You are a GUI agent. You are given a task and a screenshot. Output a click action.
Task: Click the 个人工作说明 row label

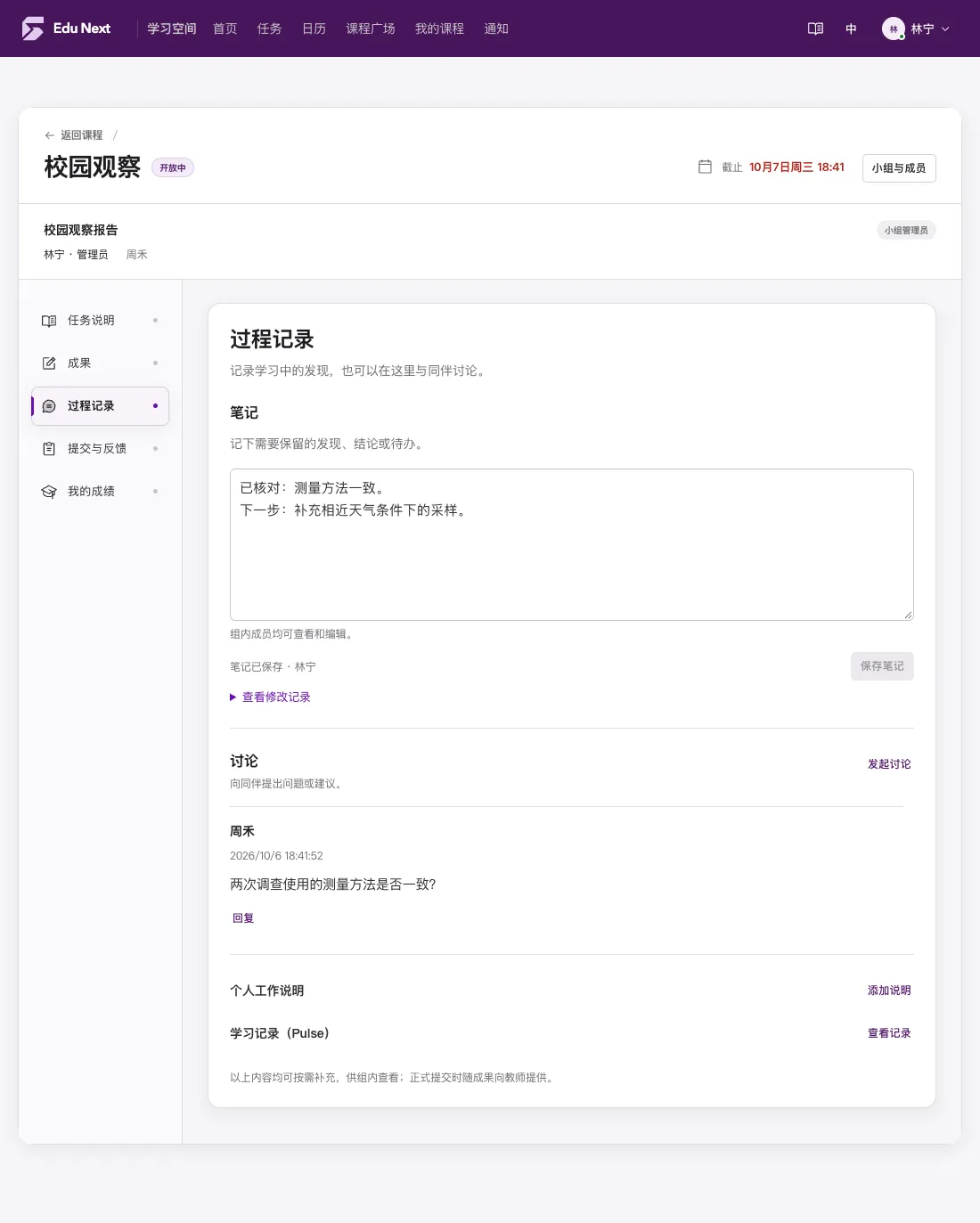click(267, 991)
